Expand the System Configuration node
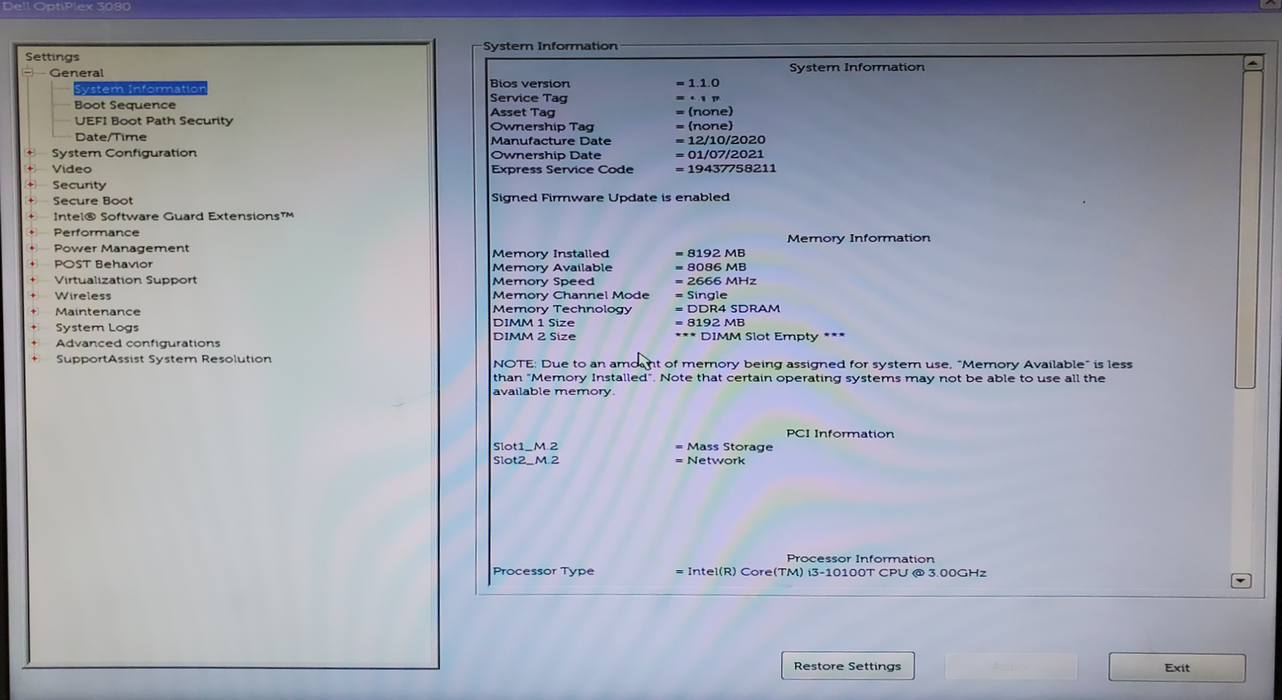1282x700 pixels. pyautogui.click(x=31, y=153)
